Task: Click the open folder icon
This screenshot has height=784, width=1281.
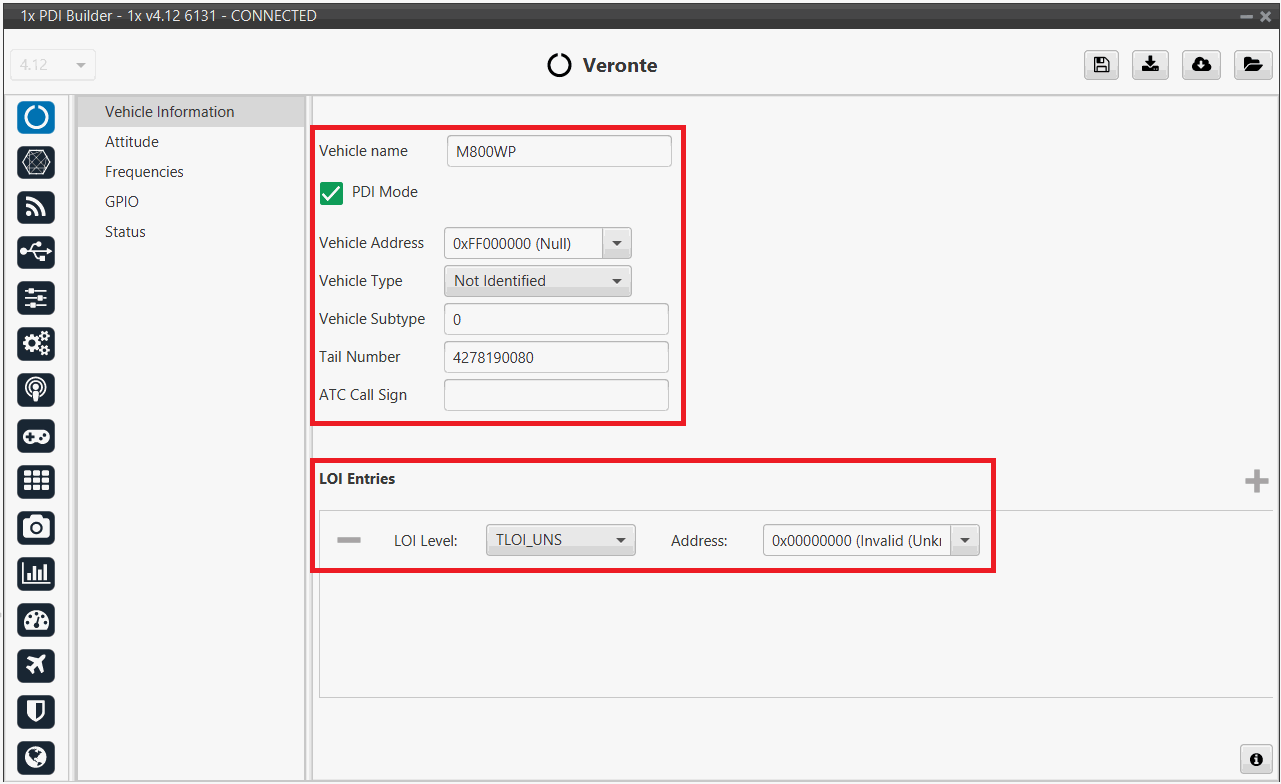Action: 1251,65
